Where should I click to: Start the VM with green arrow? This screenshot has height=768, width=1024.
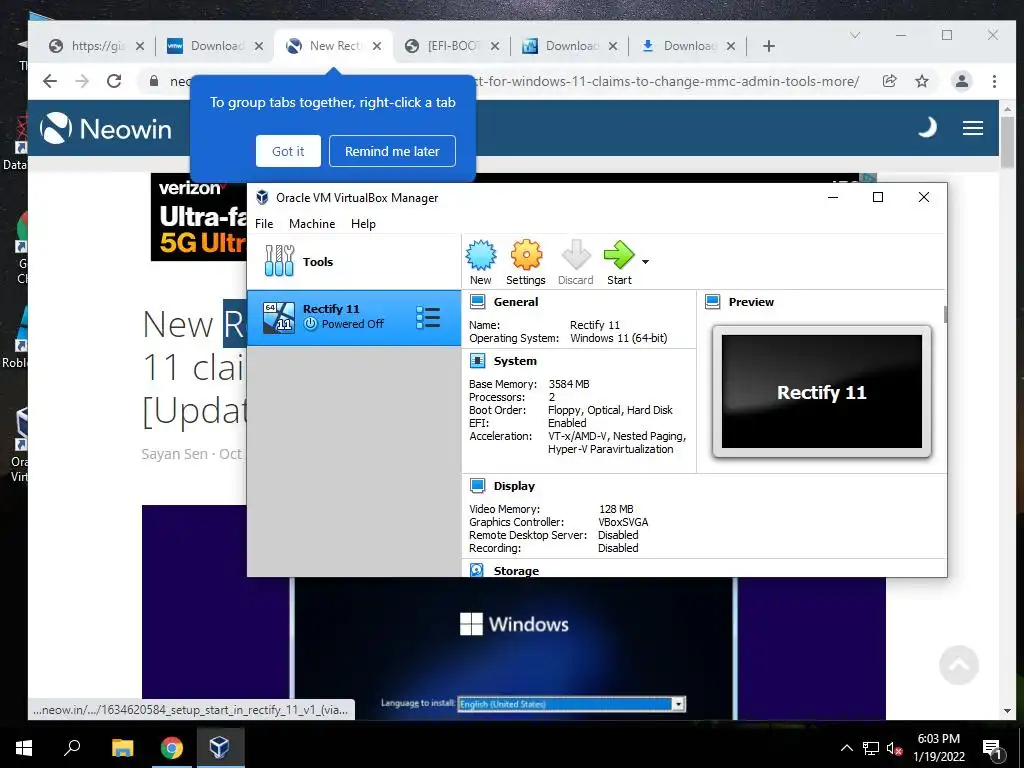tap(619, 263)
